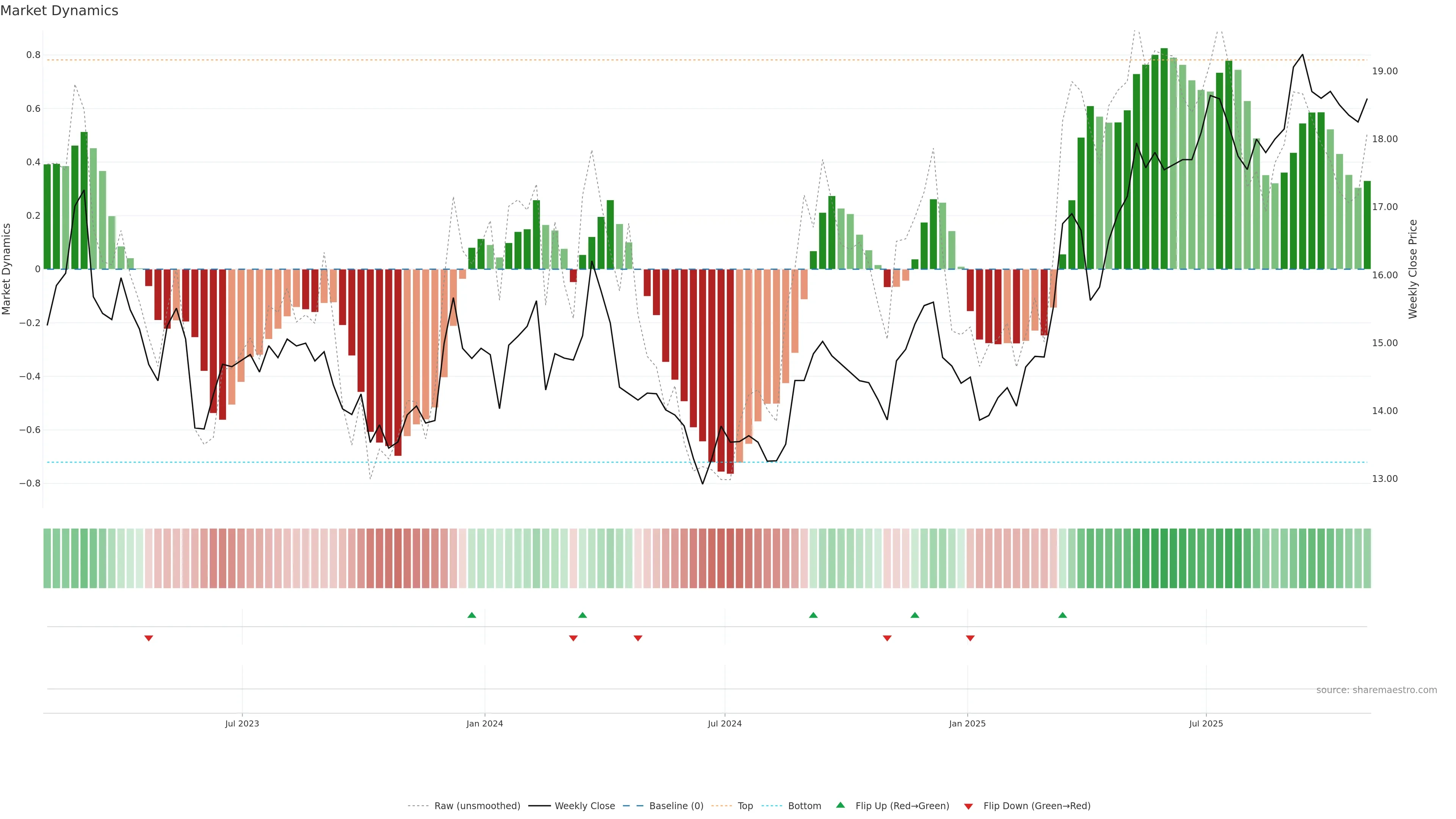Click the rightmost green flip-up triangle marker
1456x819 pixels.
tap(1062, 615)
